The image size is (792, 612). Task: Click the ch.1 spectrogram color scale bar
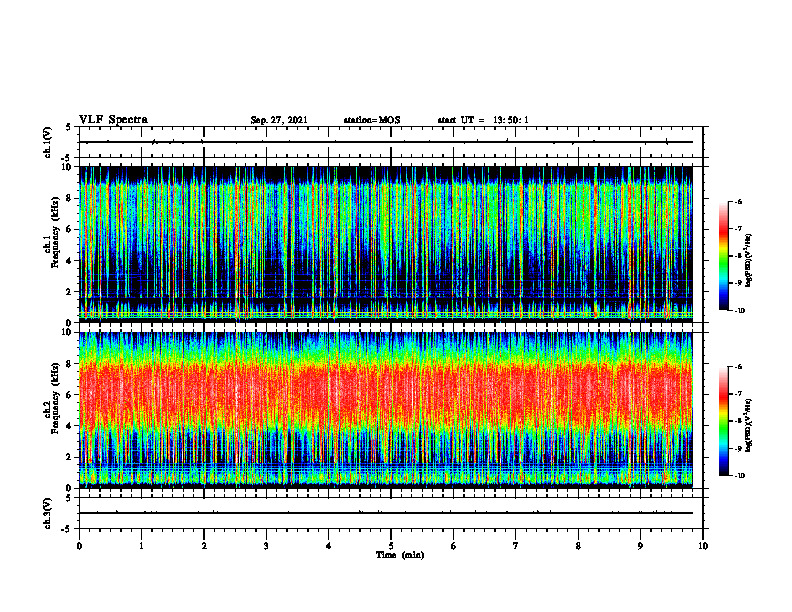point(723,256)
